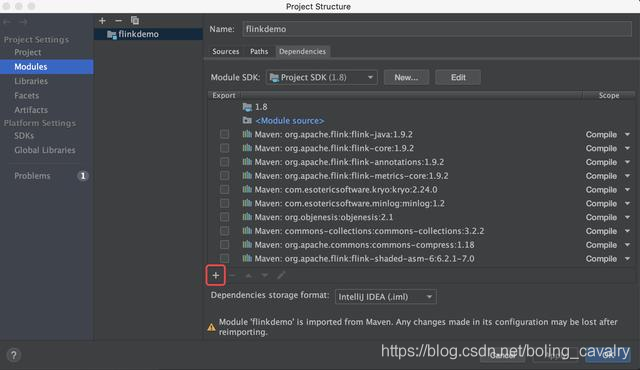The width and height of the screenshot is (640, 370).
Task: Copy the selected module
Action: tap(135, 20)
